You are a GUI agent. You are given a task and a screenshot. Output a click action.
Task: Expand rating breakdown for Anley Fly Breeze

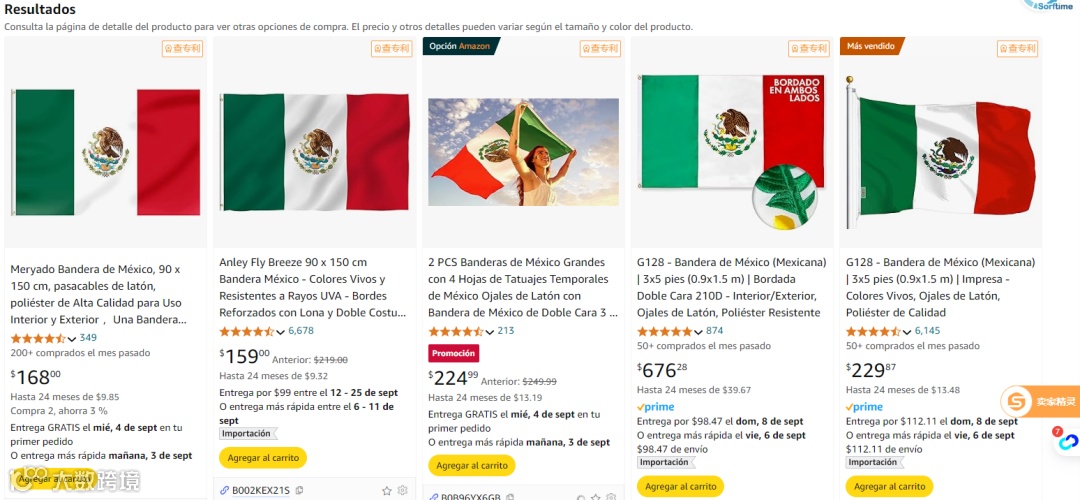280,331
